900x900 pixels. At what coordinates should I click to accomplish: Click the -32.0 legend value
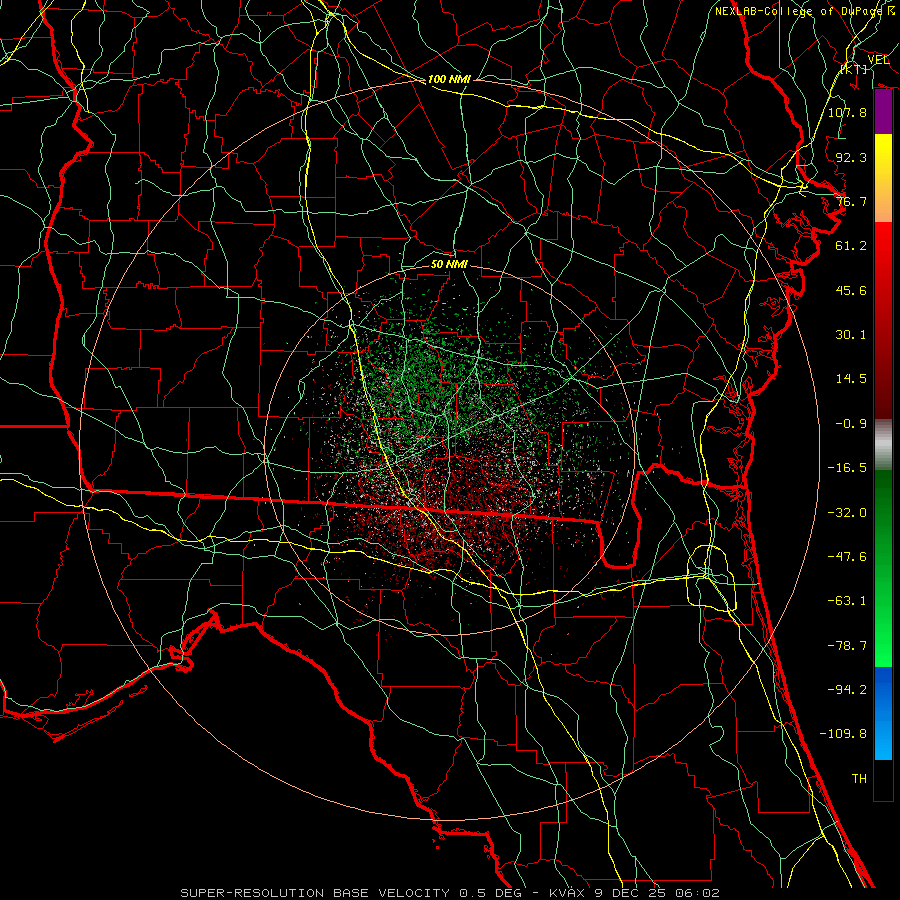pyautogui.click(x=847, y=512)
